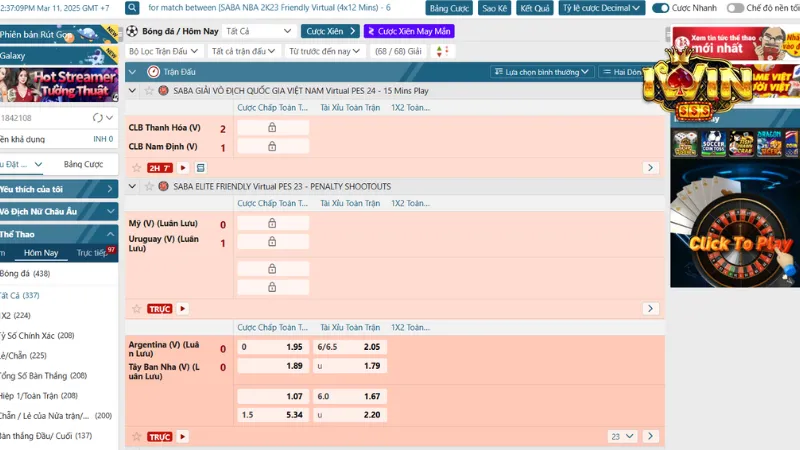Open Bộ Lọc Trận Đấu filter dropdown
Image resolution: width=800 pixels, height=450 pixels.
click(x=163, y=51)
